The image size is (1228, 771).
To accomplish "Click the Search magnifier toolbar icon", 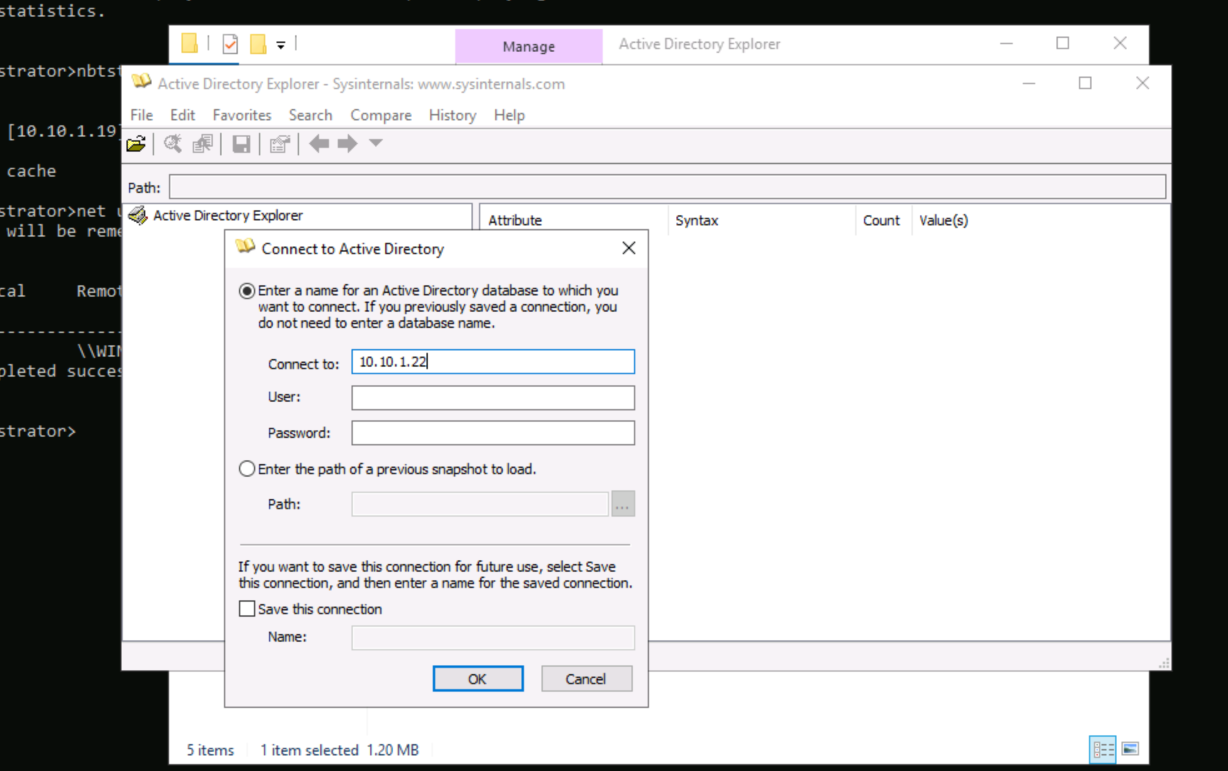I will tap(173, 144).
